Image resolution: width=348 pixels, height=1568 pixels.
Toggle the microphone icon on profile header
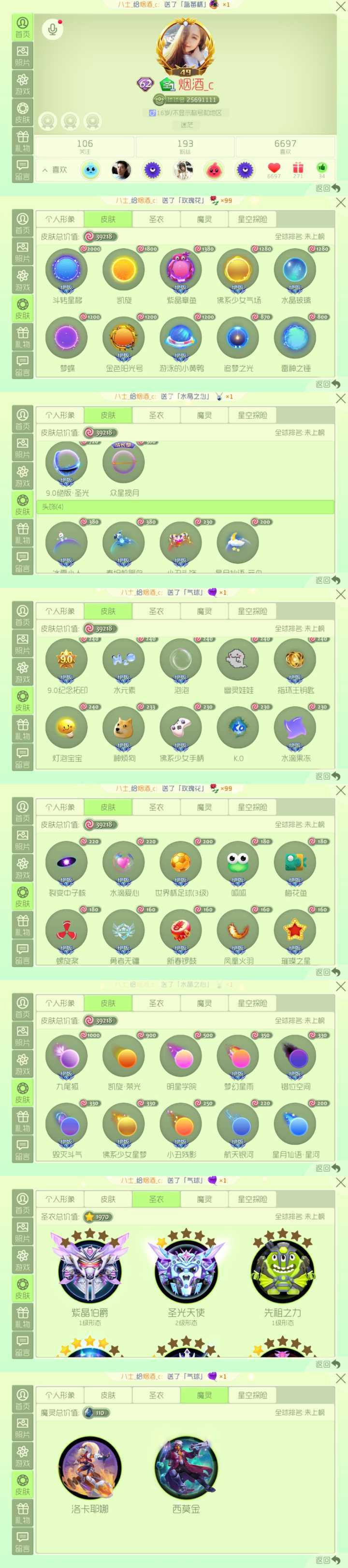(x=52, y=29)
